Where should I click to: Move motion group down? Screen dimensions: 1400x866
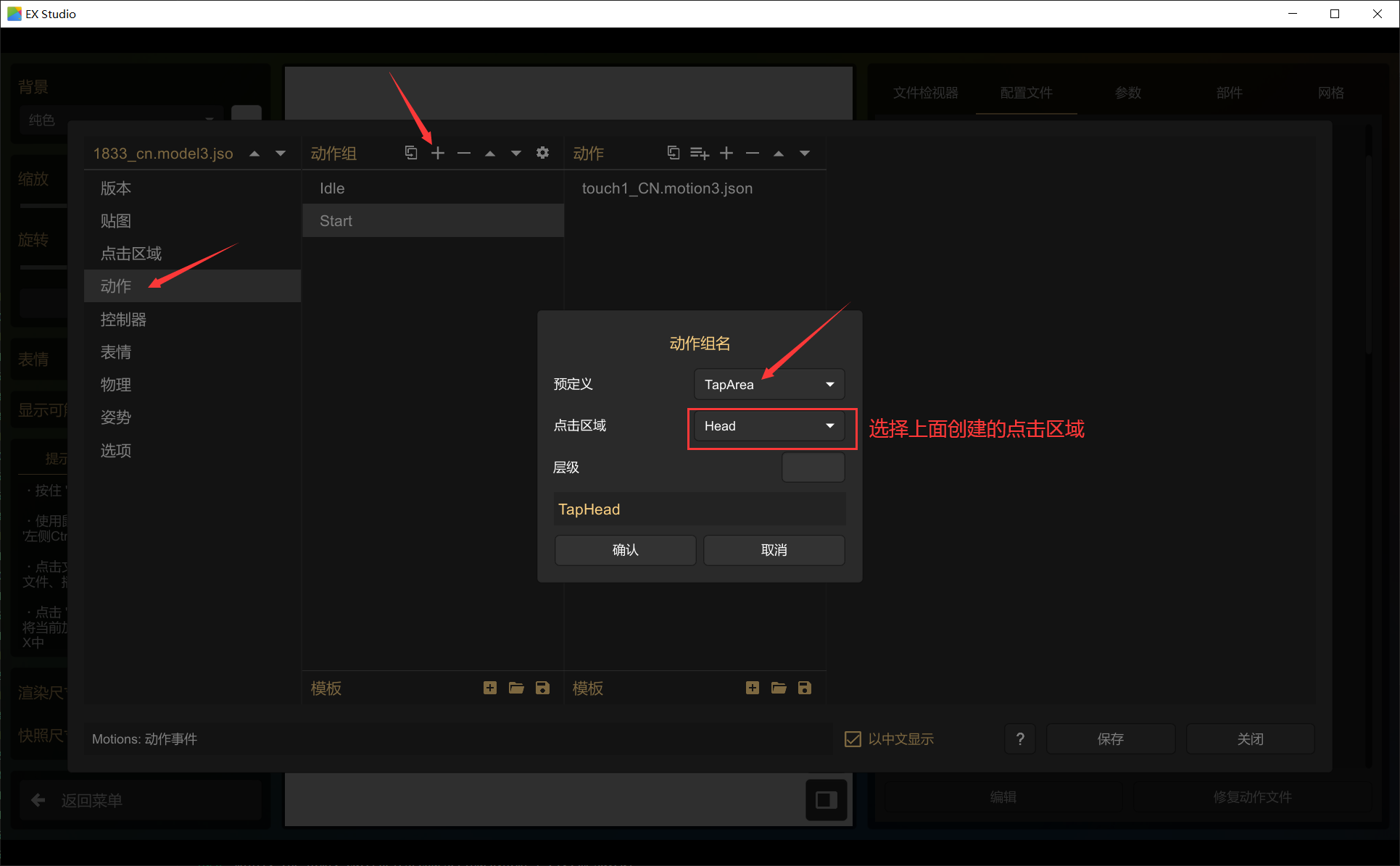click(516, 153)
